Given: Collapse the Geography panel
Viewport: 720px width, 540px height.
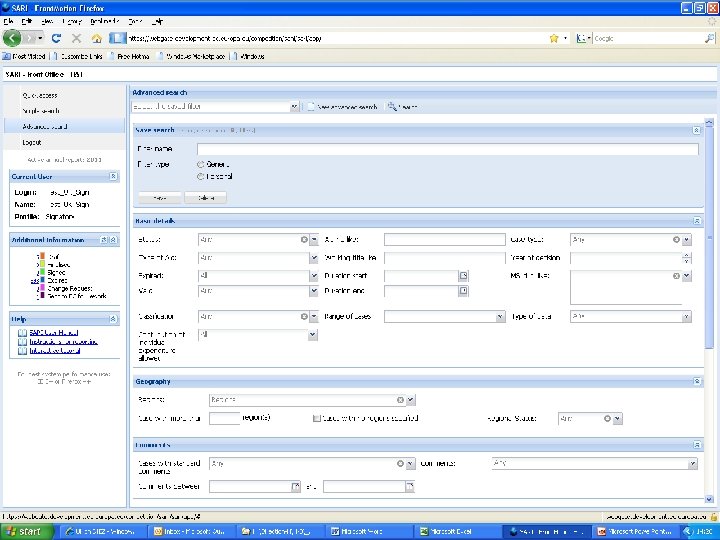Looking at the screenshot, I should [697, 381].
